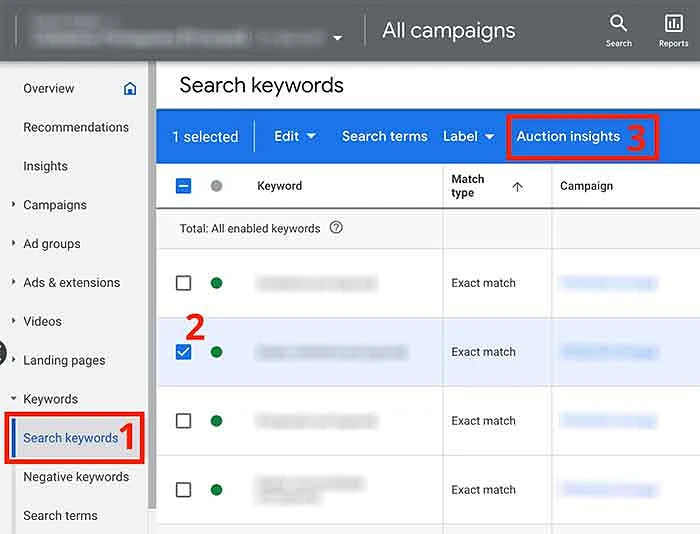
Task: Click the Overview home icon
Action: click(130, 88)
